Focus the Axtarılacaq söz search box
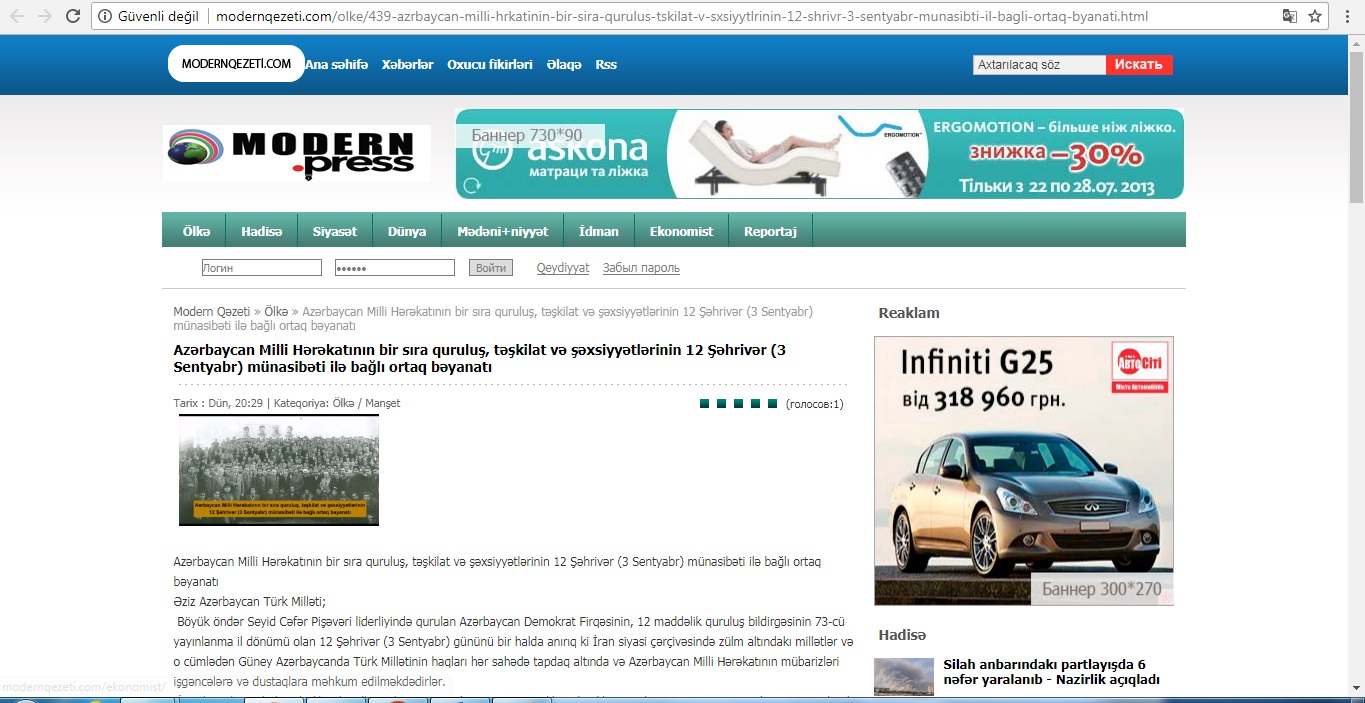The height and width of the screenshot is (703, 1365). coord(1038,65)
